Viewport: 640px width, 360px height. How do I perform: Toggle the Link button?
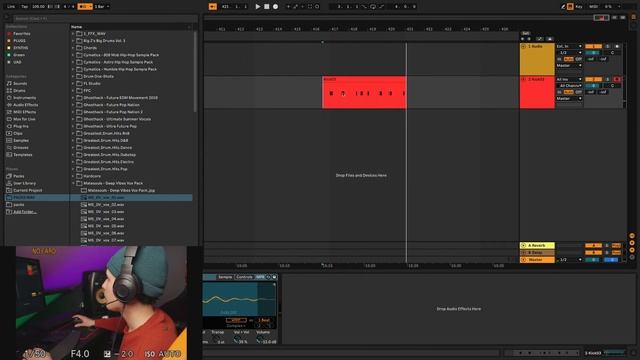point(11,7)
